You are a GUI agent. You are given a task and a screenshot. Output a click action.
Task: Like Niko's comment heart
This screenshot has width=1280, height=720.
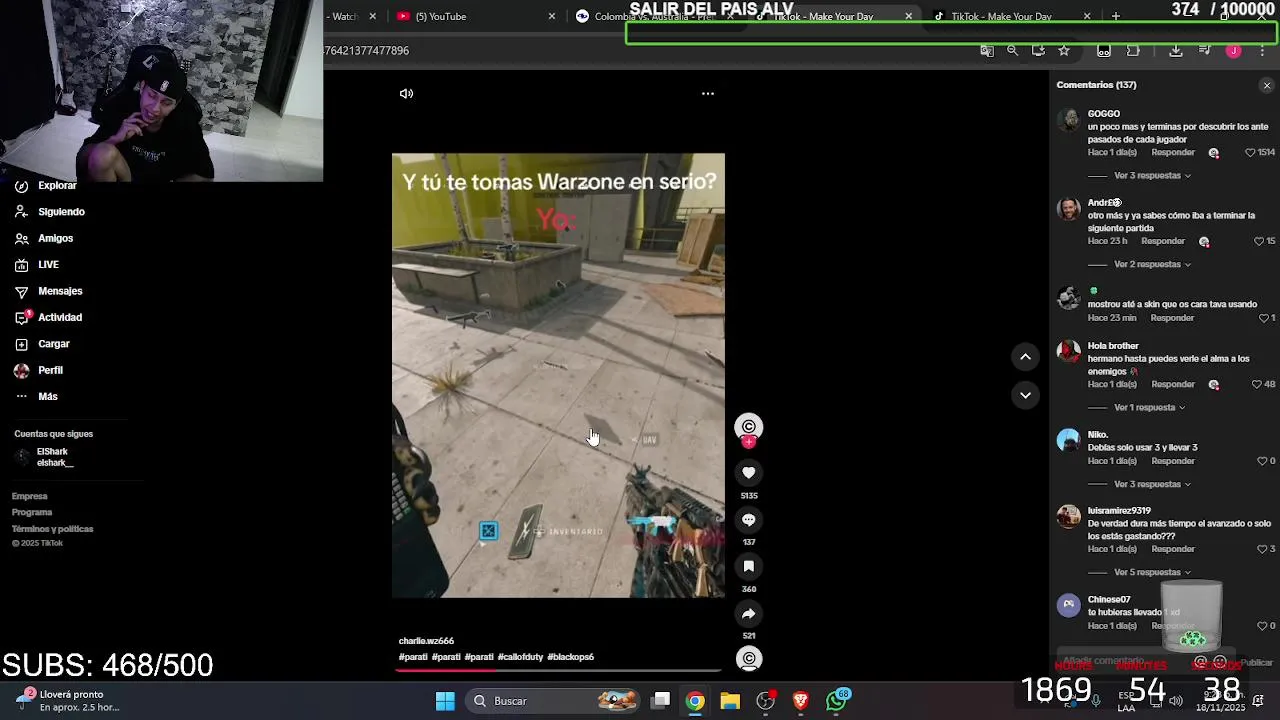[1262, 461]
